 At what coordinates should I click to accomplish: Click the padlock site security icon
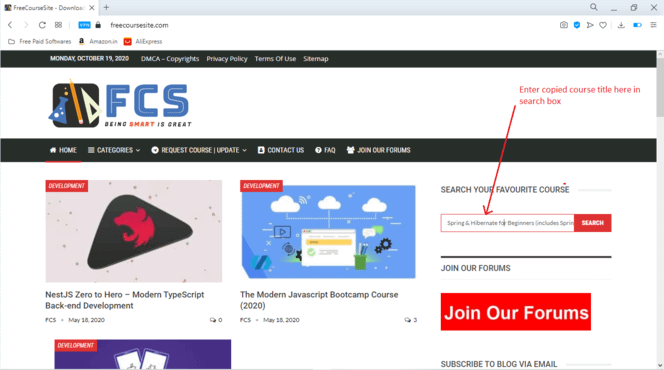[98, 25]
